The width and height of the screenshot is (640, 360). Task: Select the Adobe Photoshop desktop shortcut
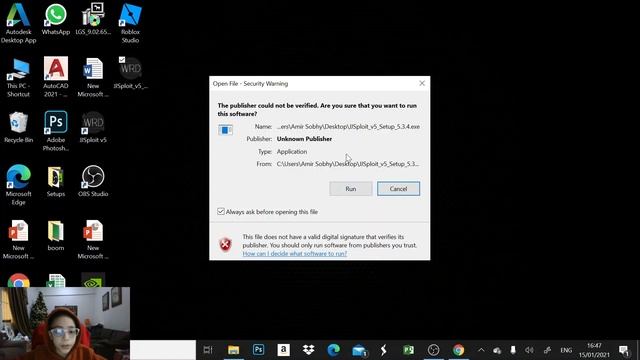coord(56,131)
